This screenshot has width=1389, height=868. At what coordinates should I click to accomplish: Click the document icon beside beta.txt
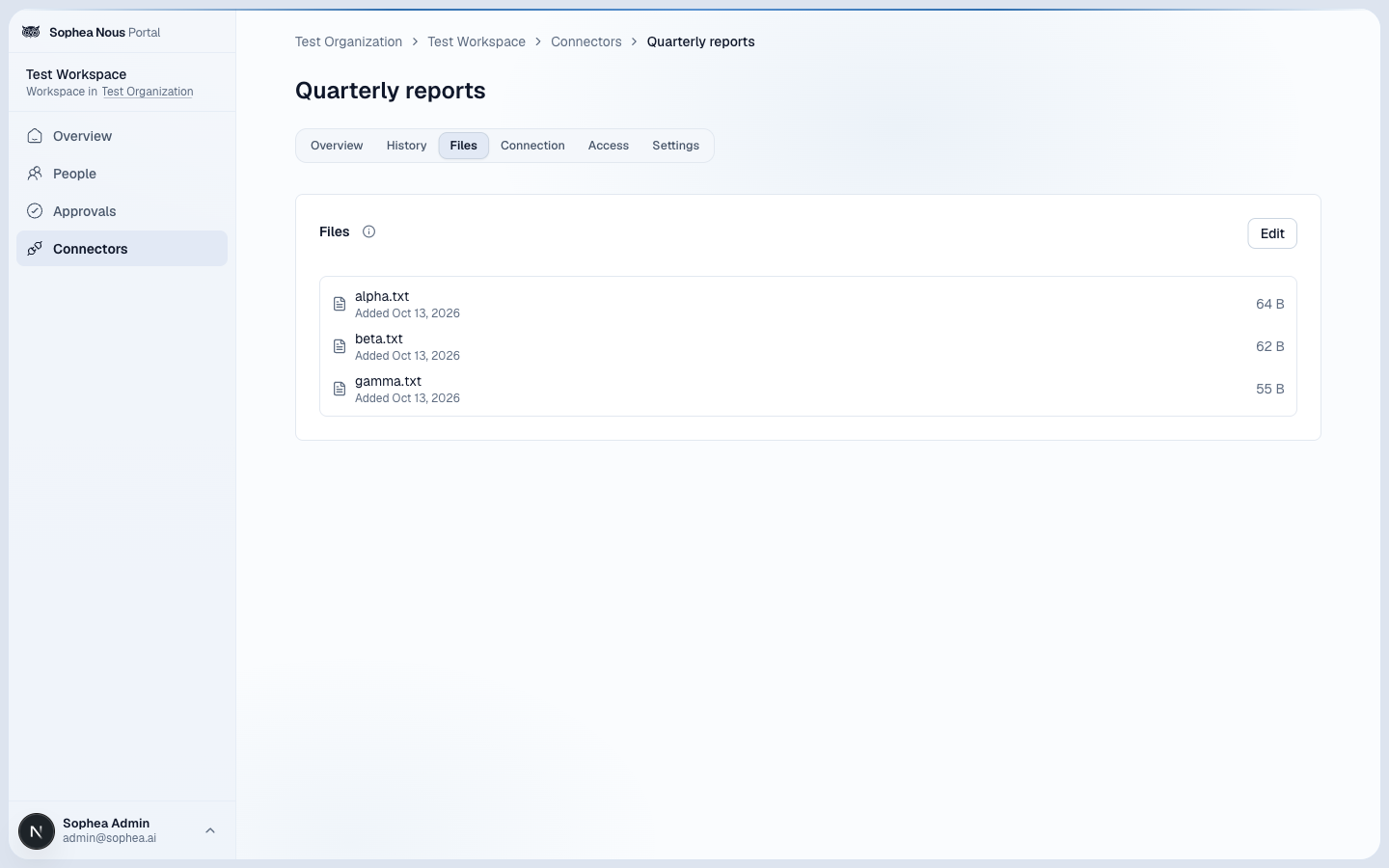(x=340, y=346)
